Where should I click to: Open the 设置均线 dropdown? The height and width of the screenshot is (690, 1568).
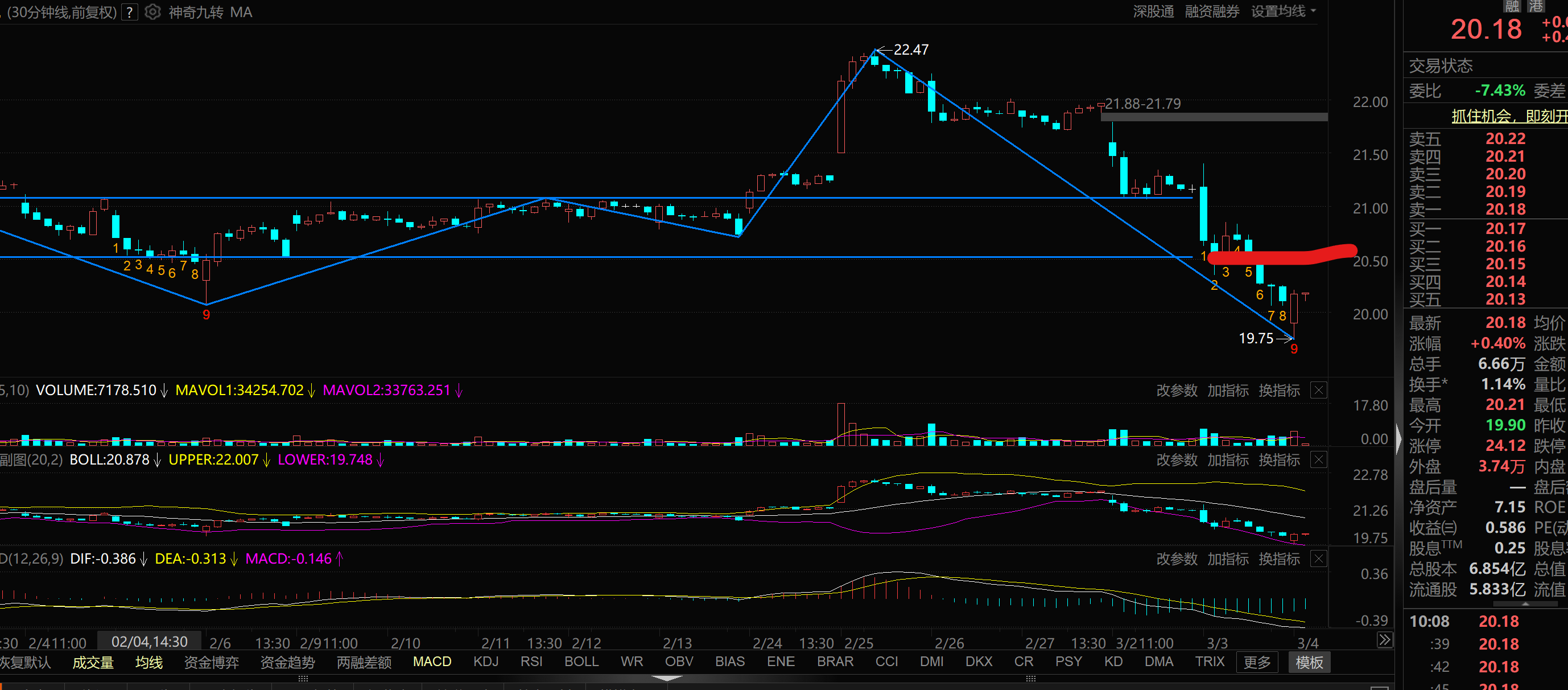[1283, 11]
